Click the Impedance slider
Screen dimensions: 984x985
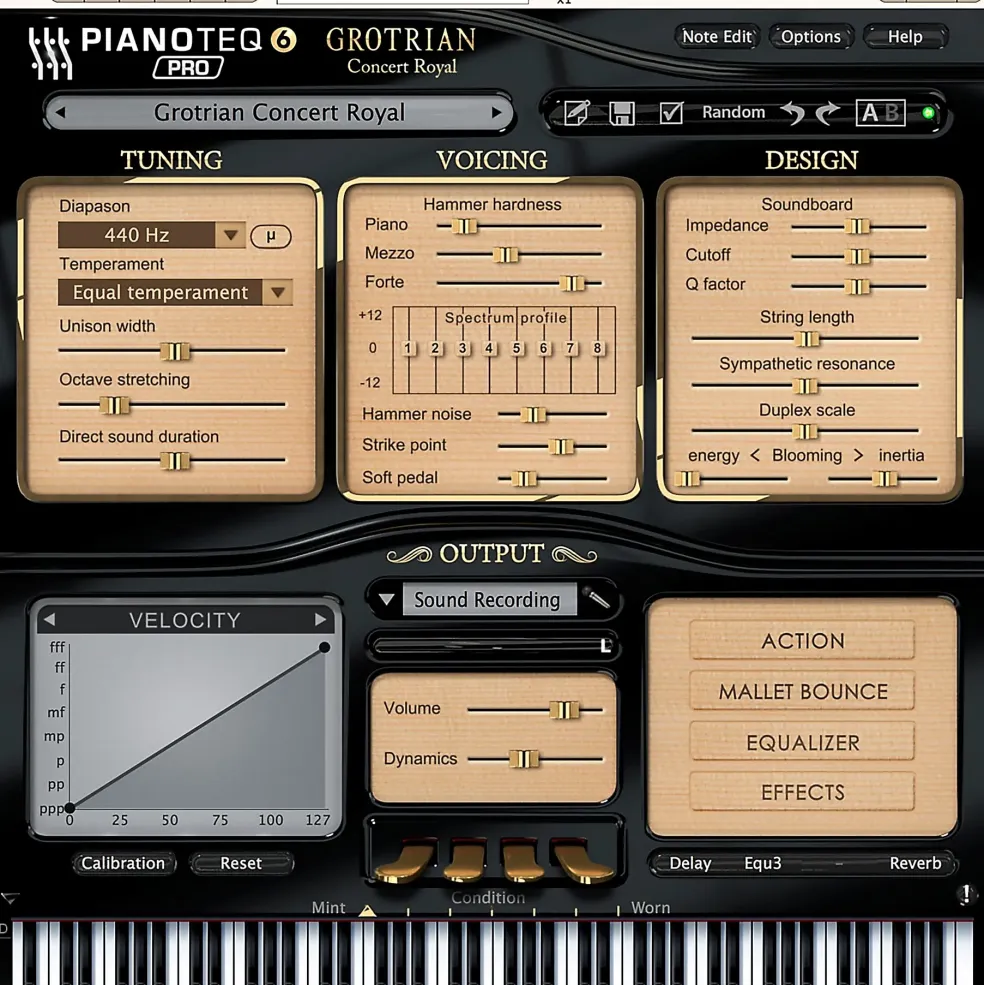858,226
